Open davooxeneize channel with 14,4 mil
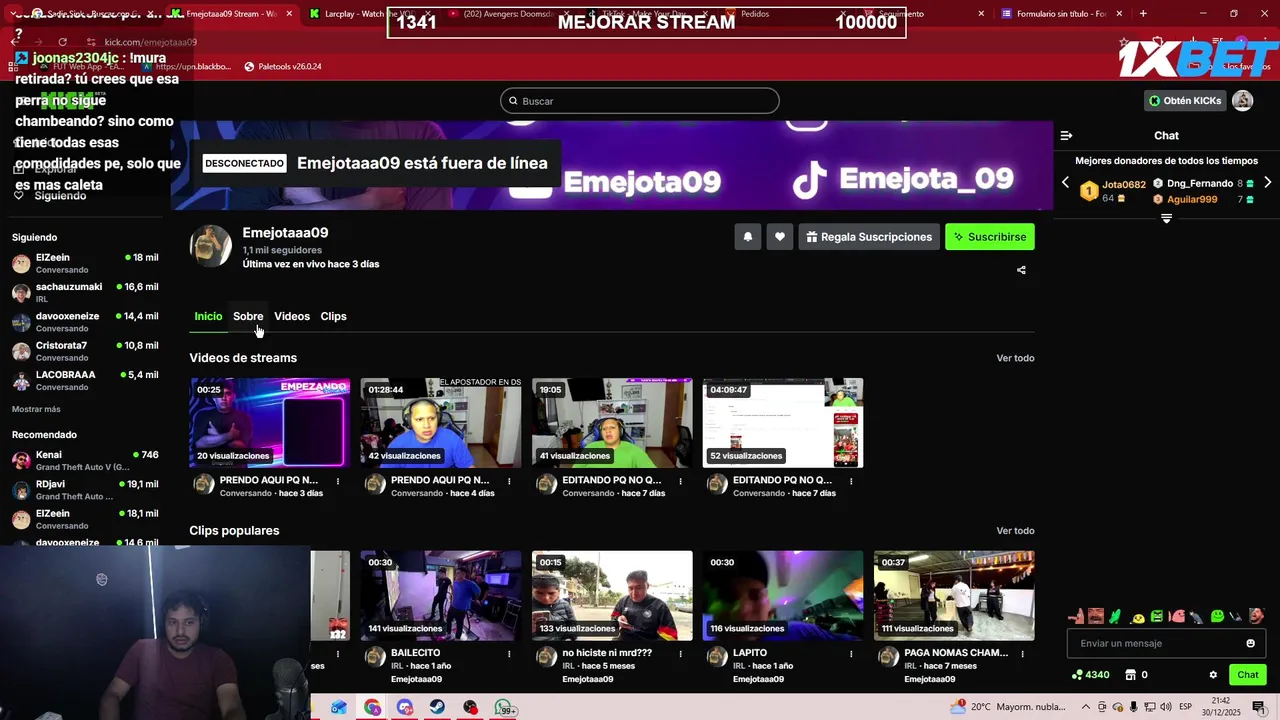 pos(85,322)
